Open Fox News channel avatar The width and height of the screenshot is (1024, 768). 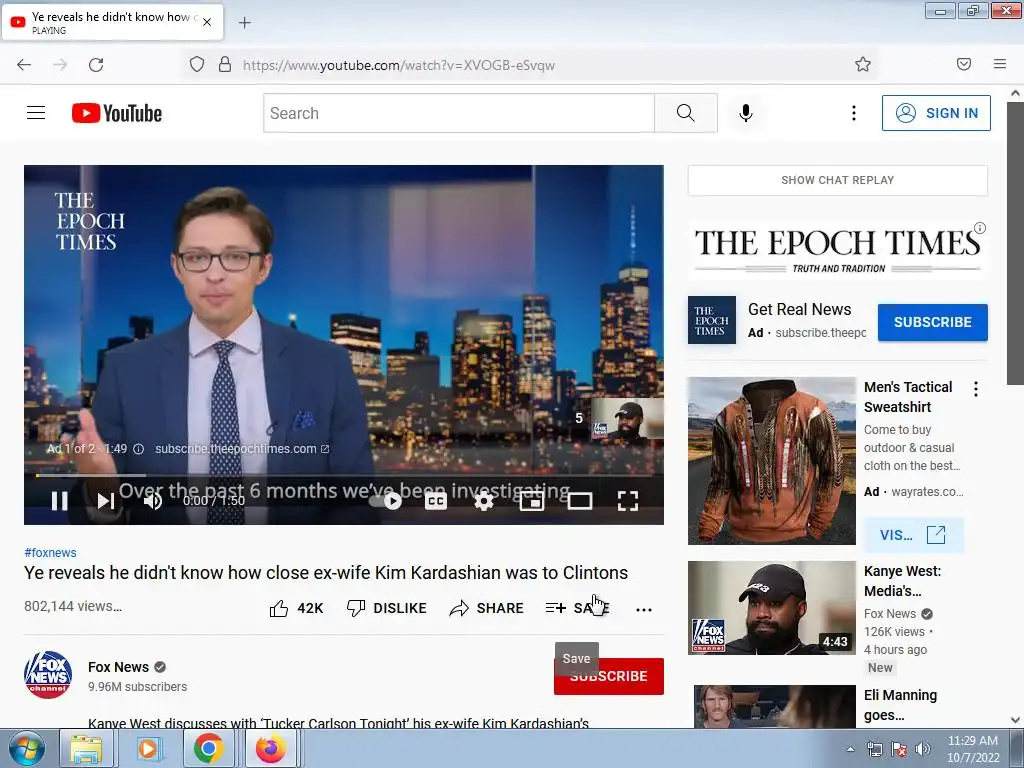pyautogui.click(x=48, y=675)
